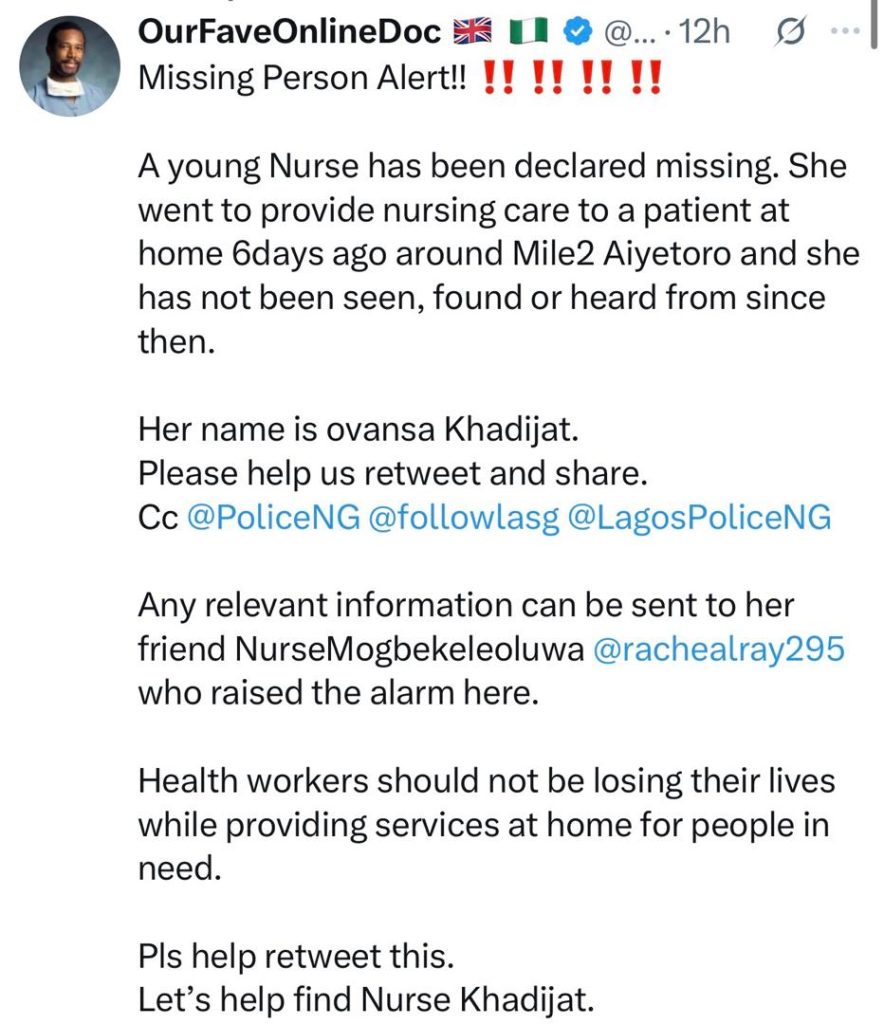Click the UK flag emoji beside the name
This screenshot has width=884, height=1024.
(472, 31)
